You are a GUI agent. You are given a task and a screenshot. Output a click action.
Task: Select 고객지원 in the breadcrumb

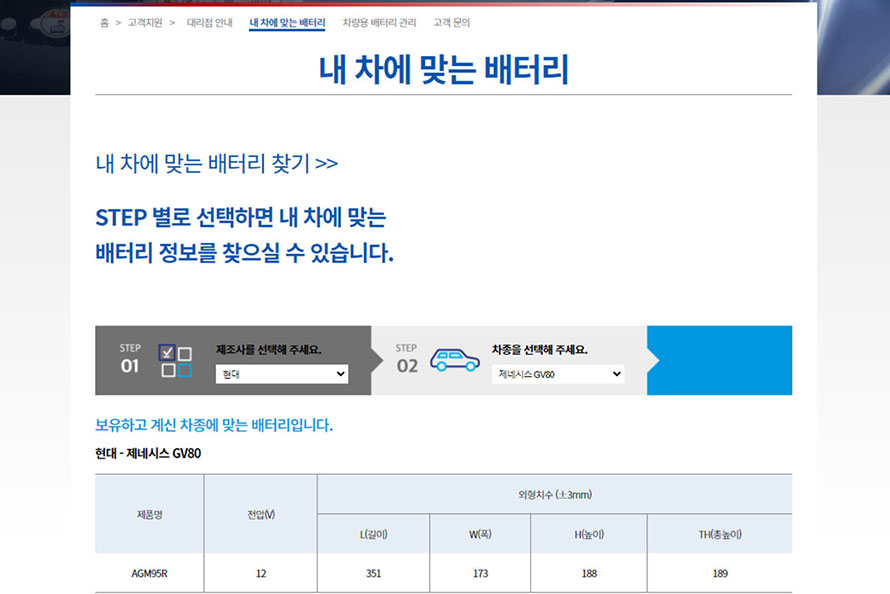coord(145,22)
